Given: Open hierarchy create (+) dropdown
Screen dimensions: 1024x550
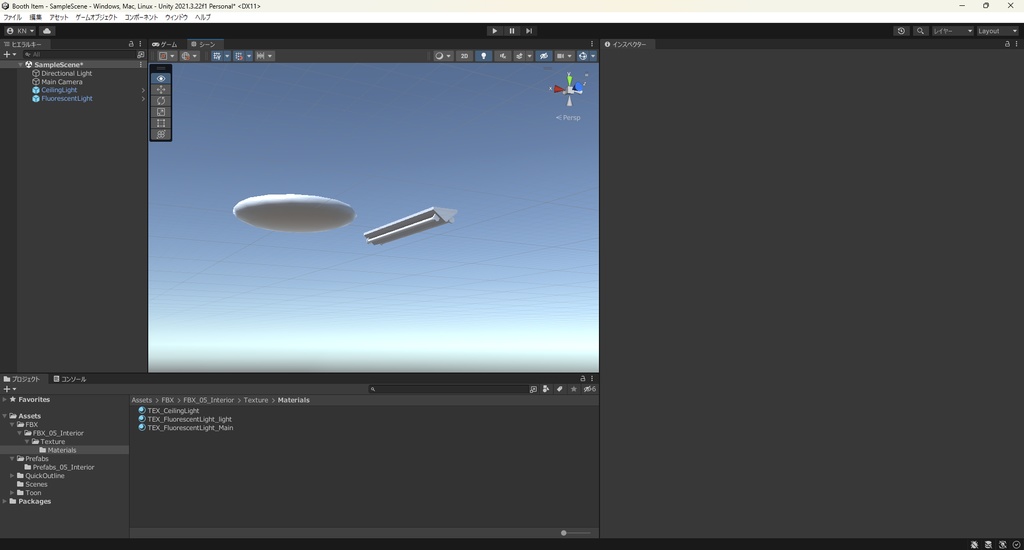Looking at the screenshot, I should [9, 55].
